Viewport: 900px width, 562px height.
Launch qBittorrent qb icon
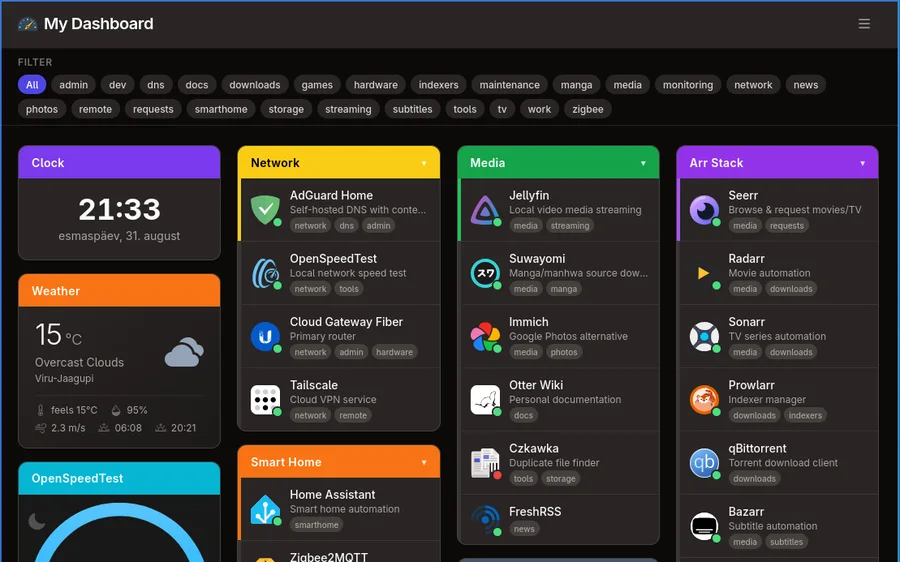tap(704, 463)
